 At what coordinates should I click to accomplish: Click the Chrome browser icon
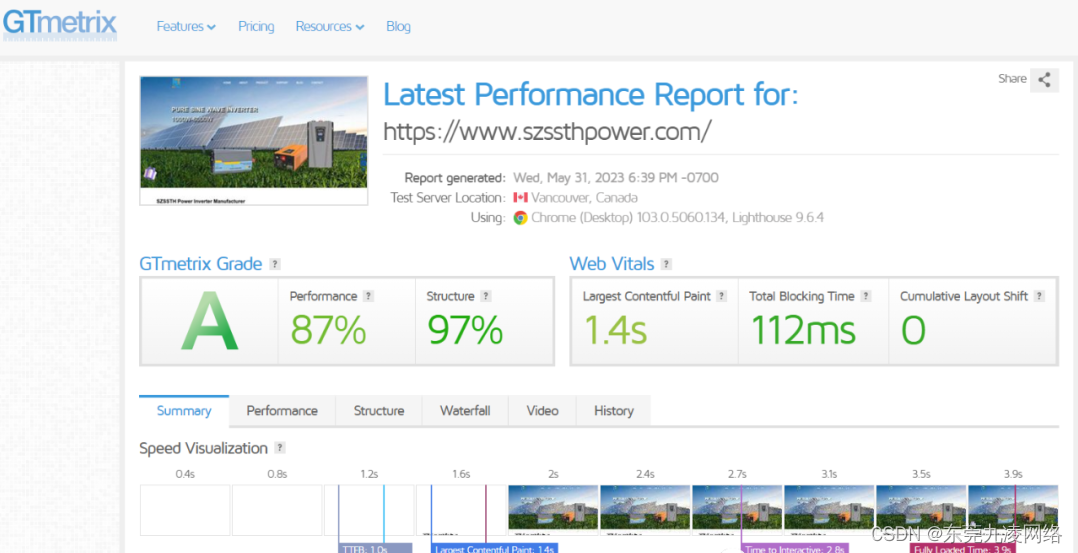pos(520,218)
